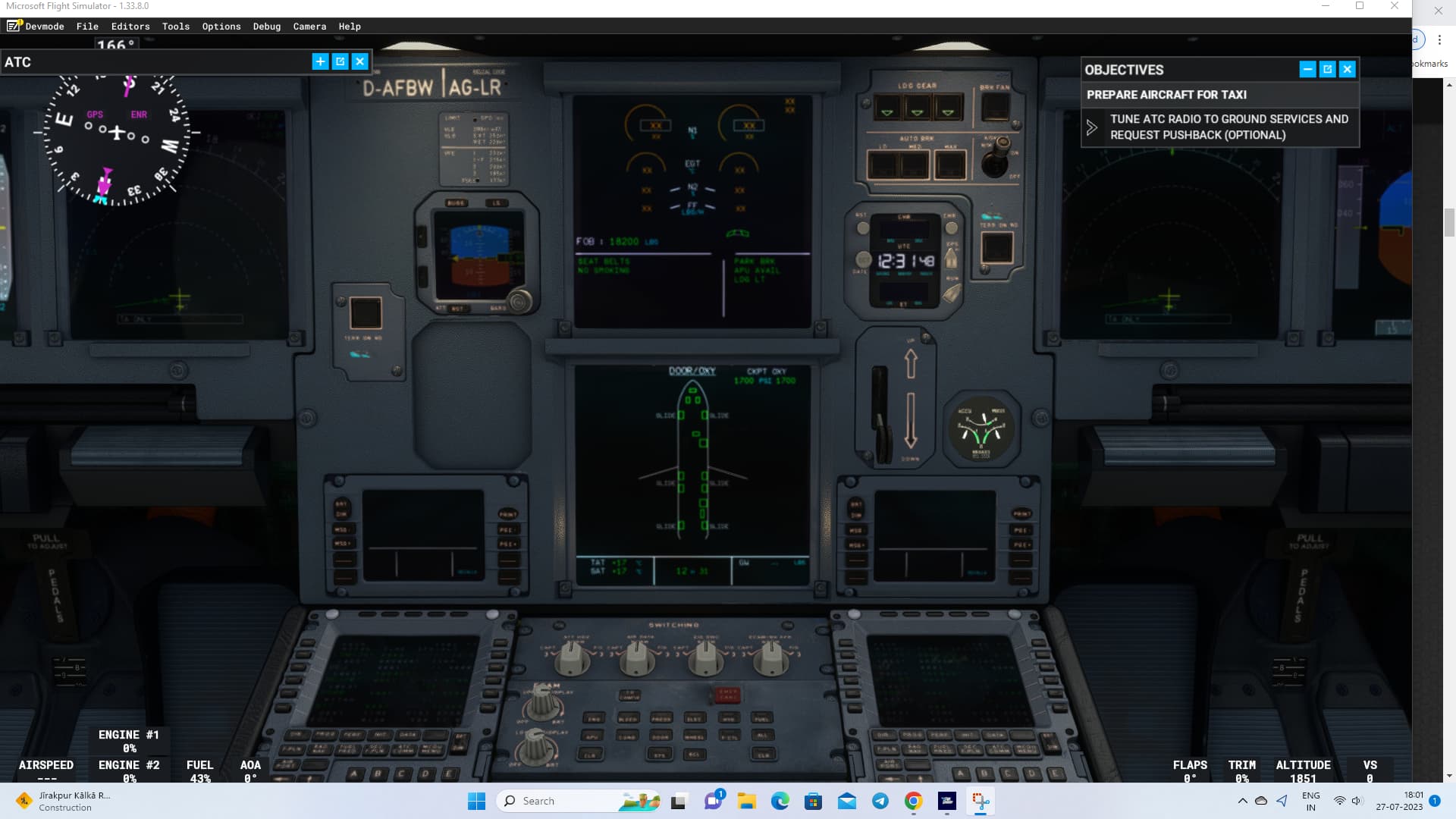The height and width of the screenshot is (819, 1456).
Task: Open the Help menu
Action: (350, 26)
